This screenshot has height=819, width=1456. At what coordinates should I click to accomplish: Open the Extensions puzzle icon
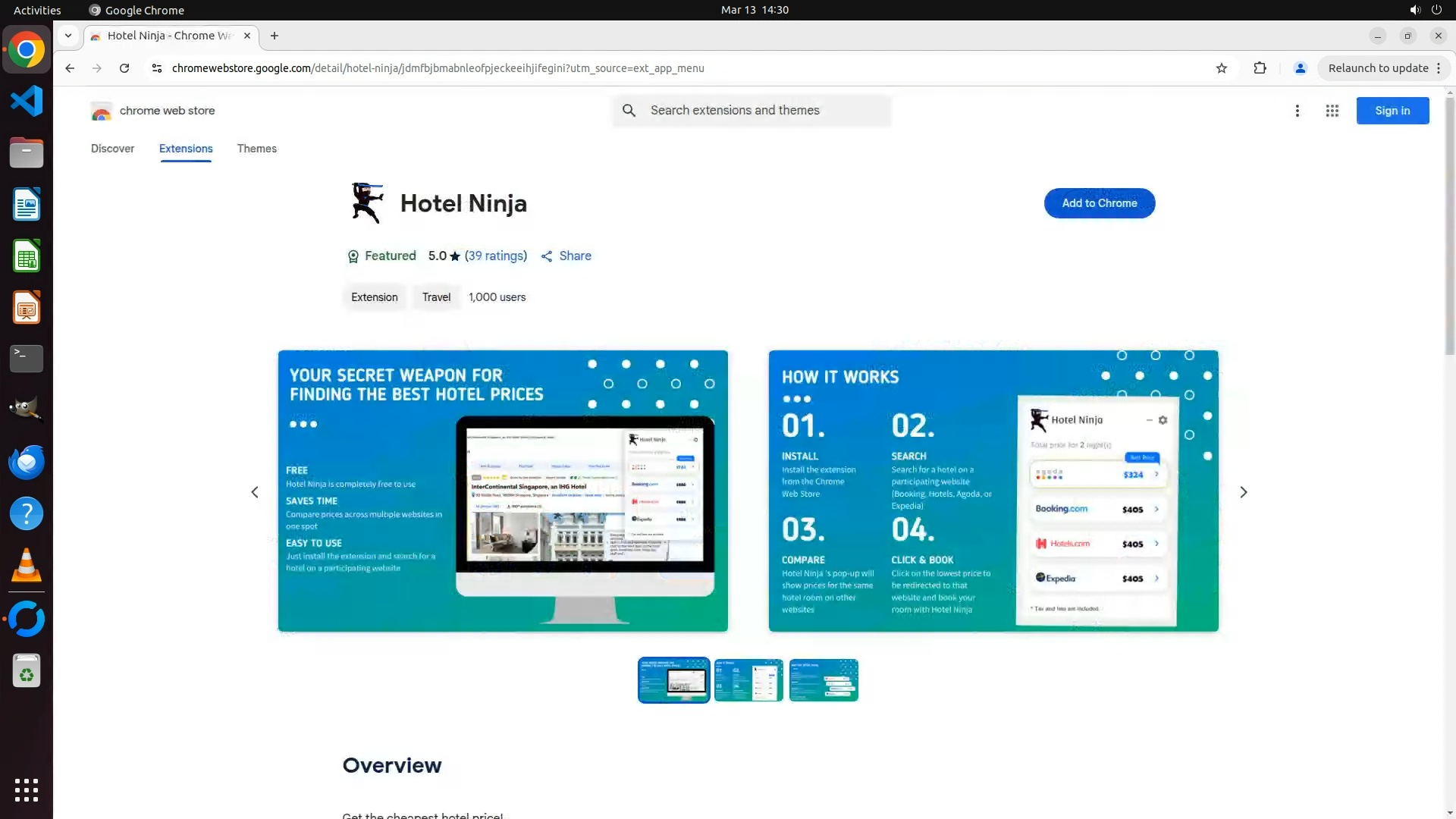click(1260, 68)
